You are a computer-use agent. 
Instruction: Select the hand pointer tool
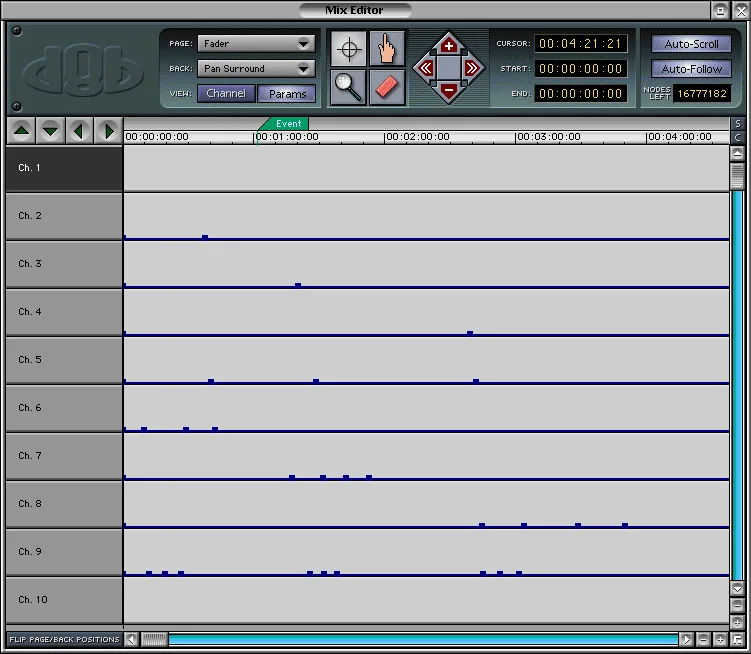tap(387, 49)
